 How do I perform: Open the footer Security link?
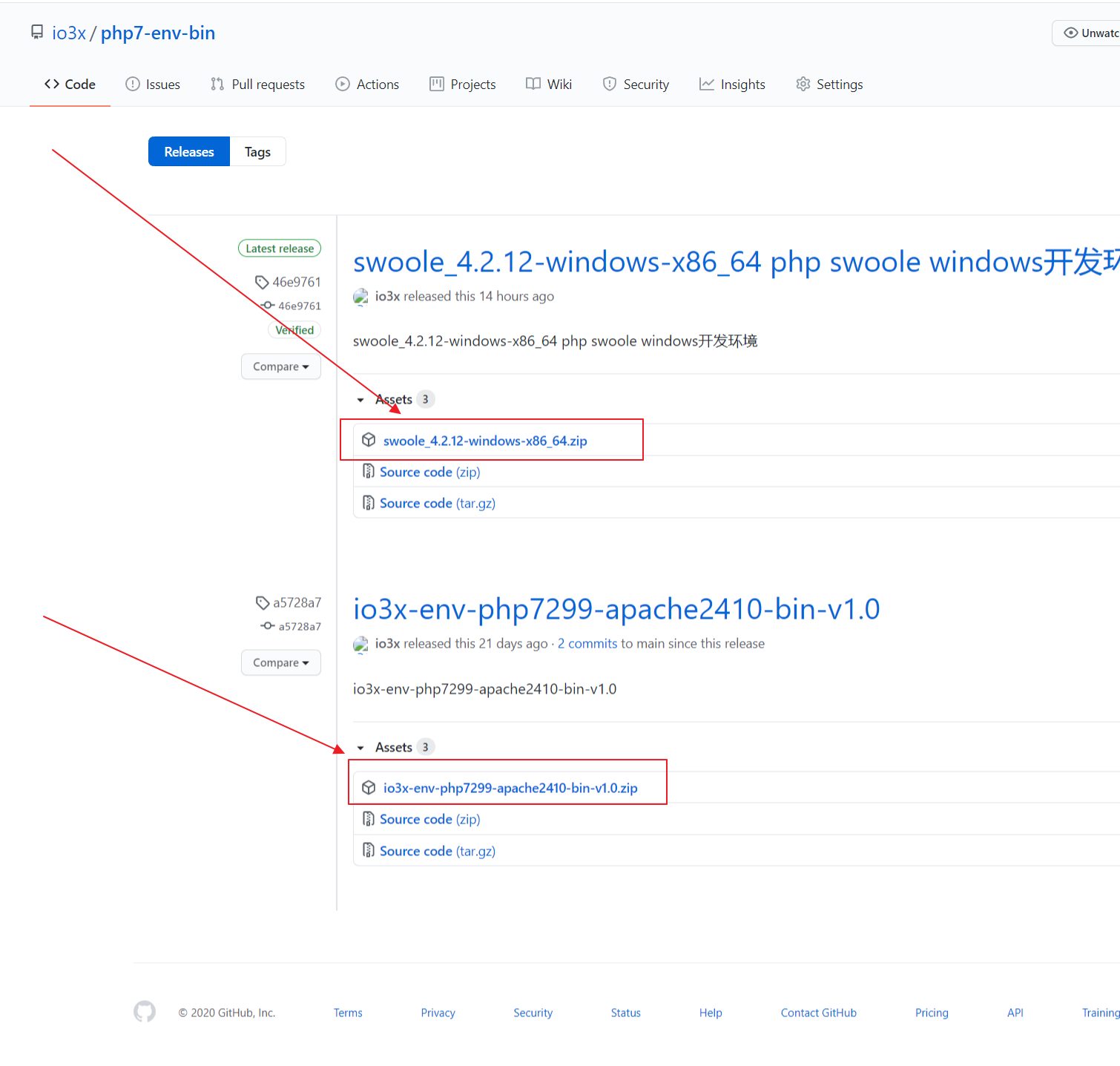533,1013
